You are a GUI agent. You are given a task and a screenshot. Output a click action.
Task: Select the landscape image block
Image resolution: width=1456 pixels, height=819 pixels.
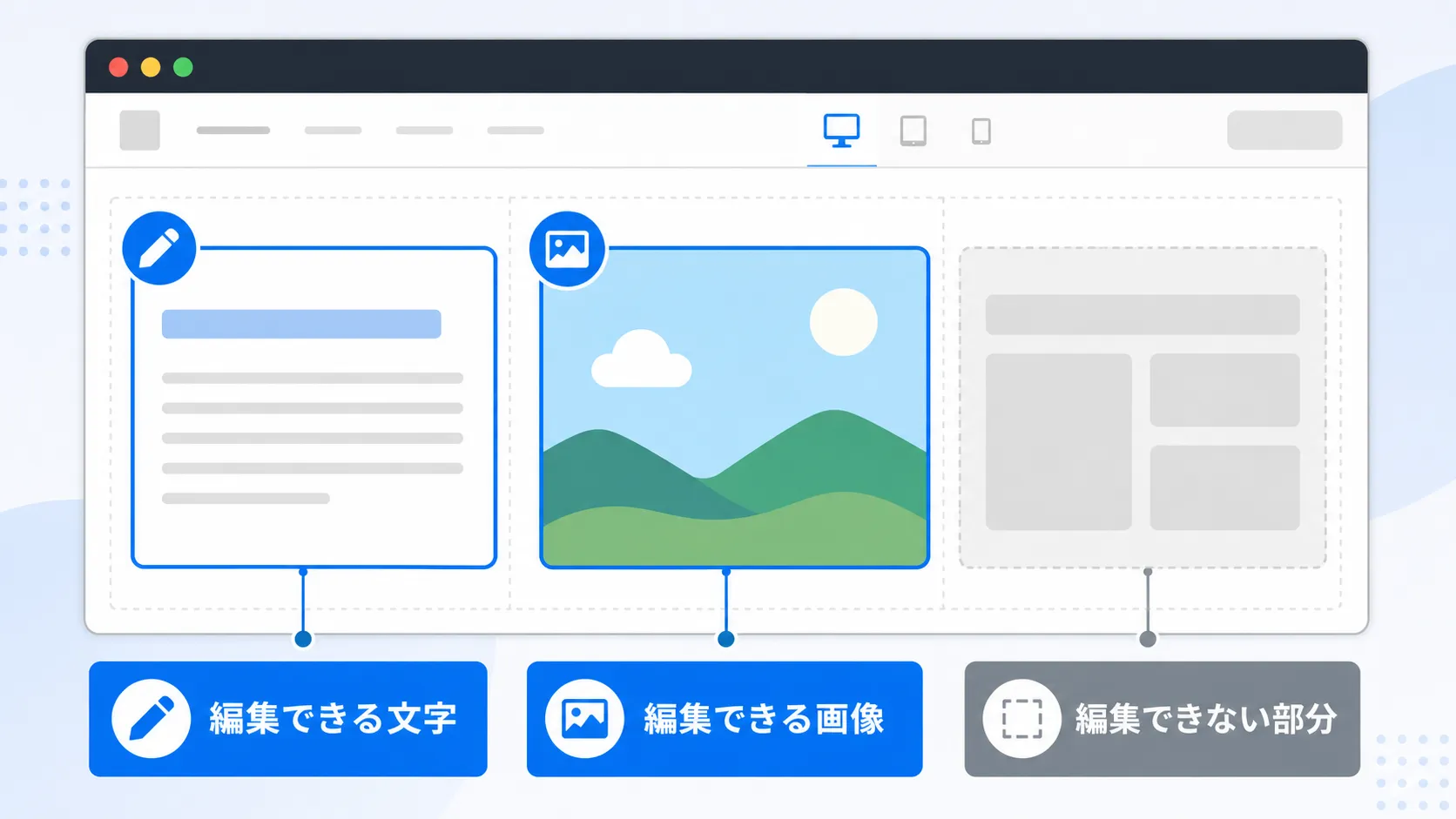click(735, 407)
